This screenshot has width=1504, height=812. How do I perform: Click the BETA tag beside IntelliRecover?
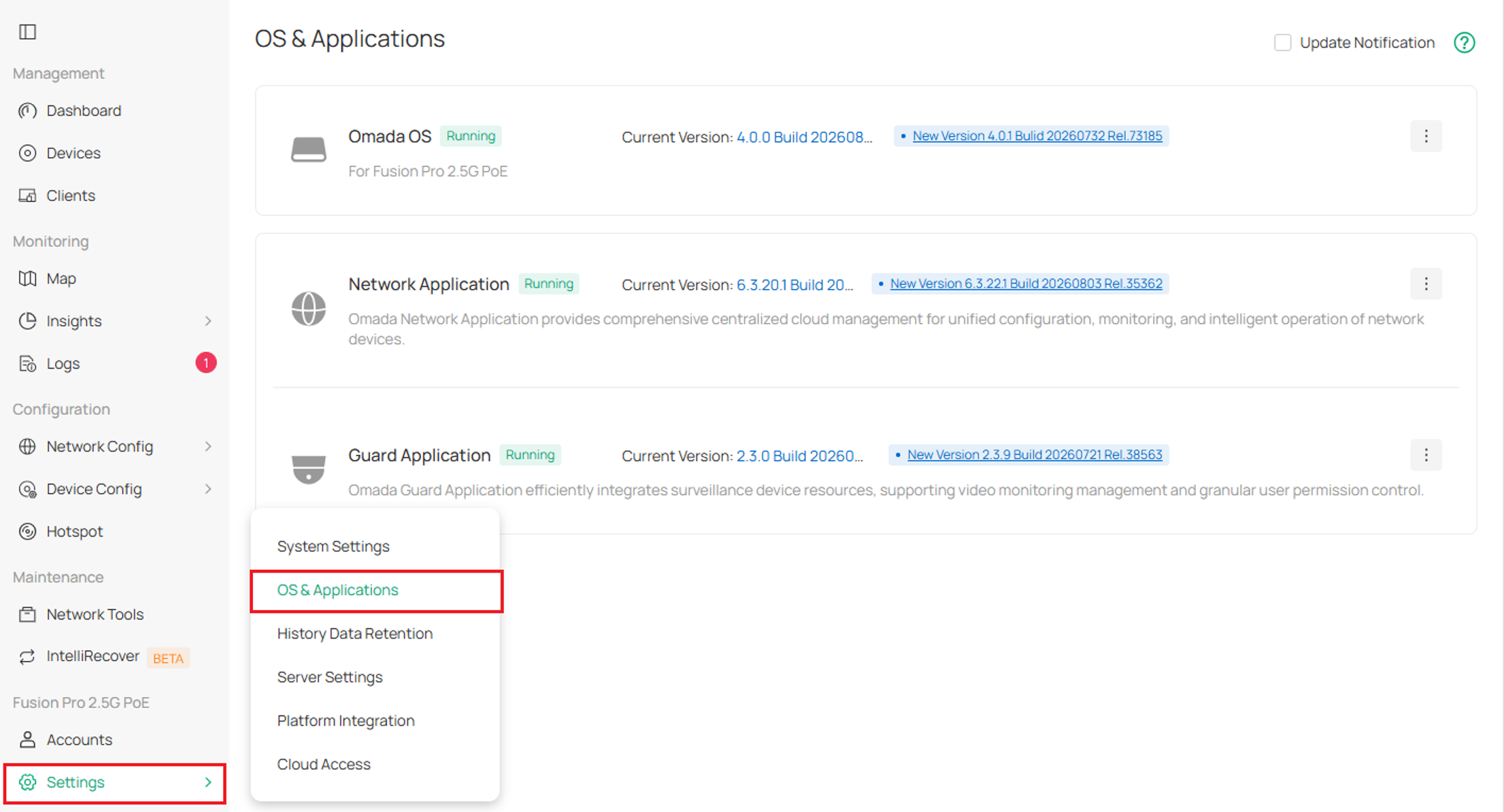tap(168, 658)
